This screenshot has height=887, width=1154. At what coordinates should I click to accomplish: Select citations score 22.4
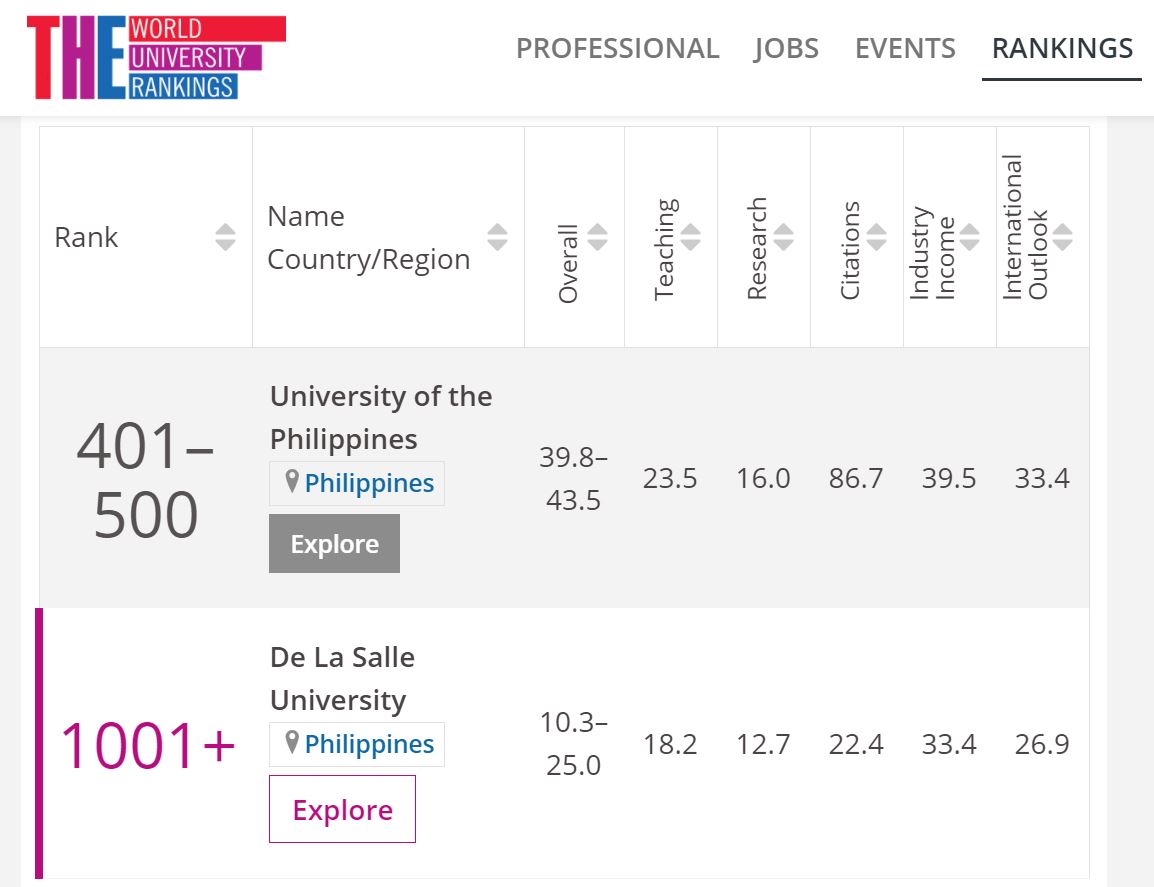pyautogui.click(x=856, y=744)
